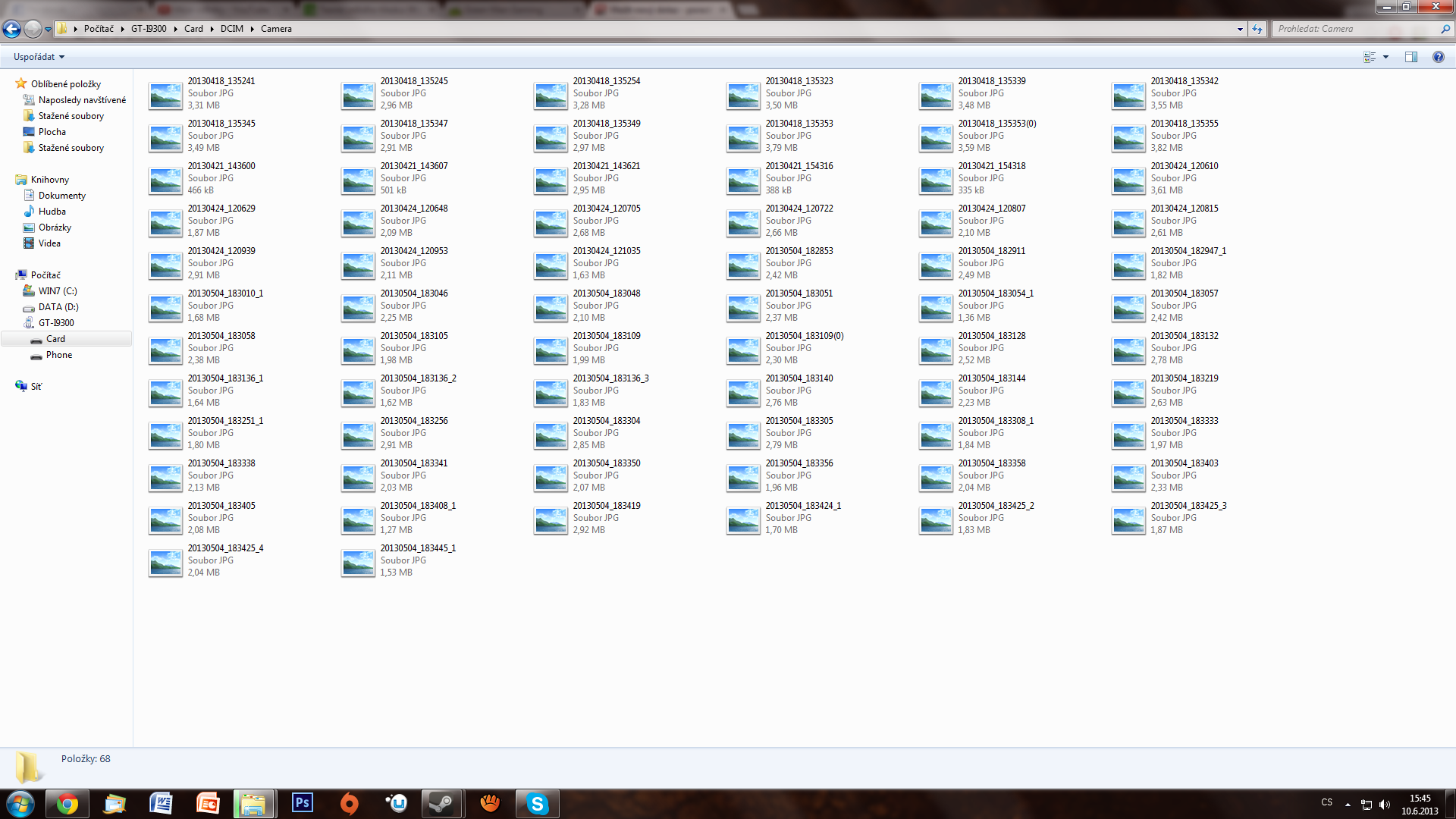Click the Steam taskbar icon
The width and height of the screenshot is (1456, 819).
(441, 803)
